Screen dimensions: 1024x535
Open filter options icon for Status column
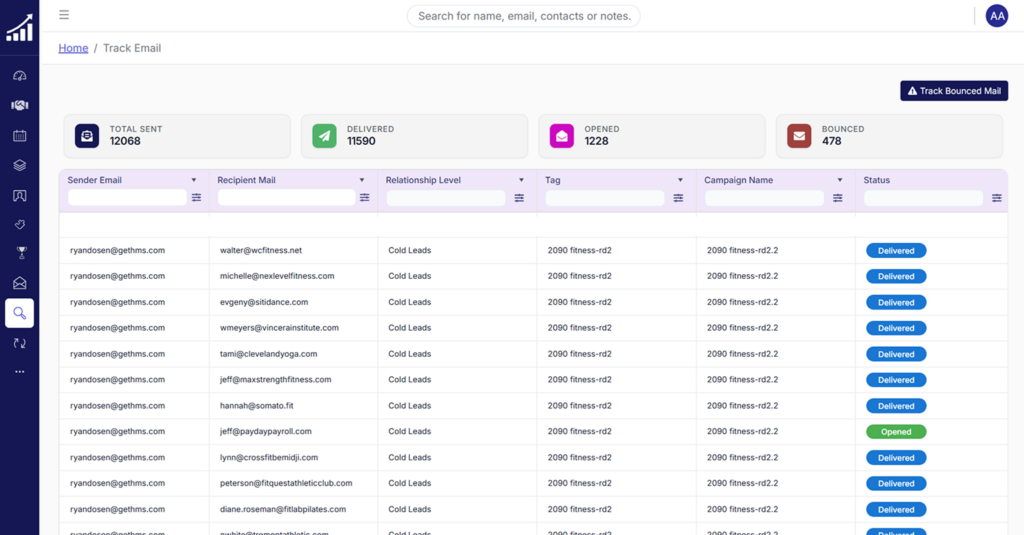pyautogui.click(x=996, y=198)
